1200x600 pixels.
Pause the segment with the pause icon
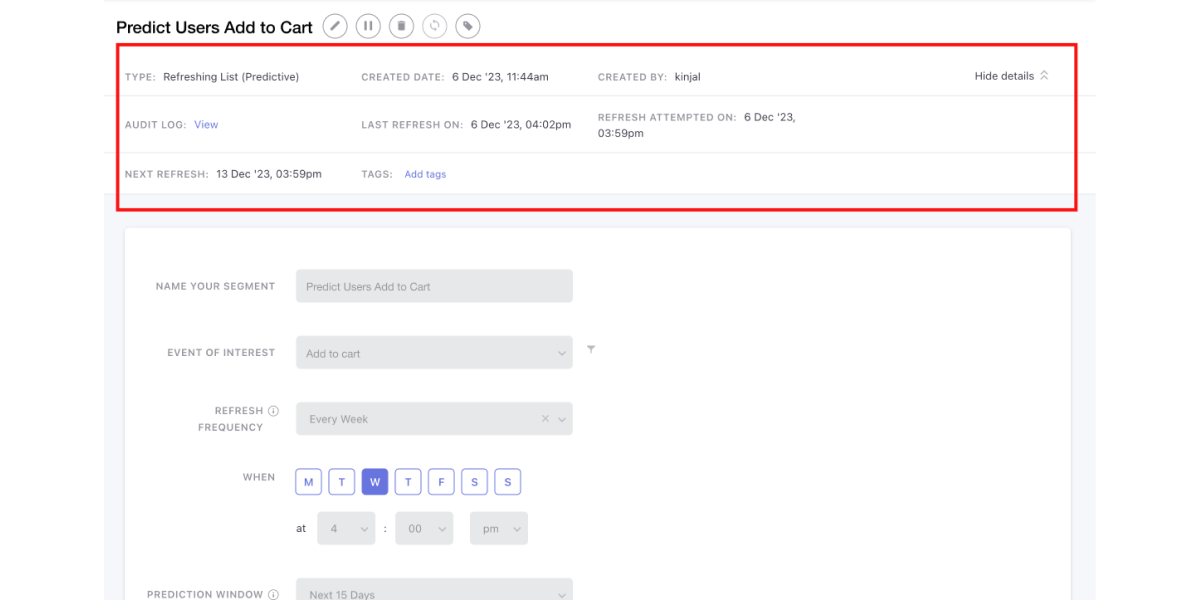pyautogui.click(x=368, y=27)
